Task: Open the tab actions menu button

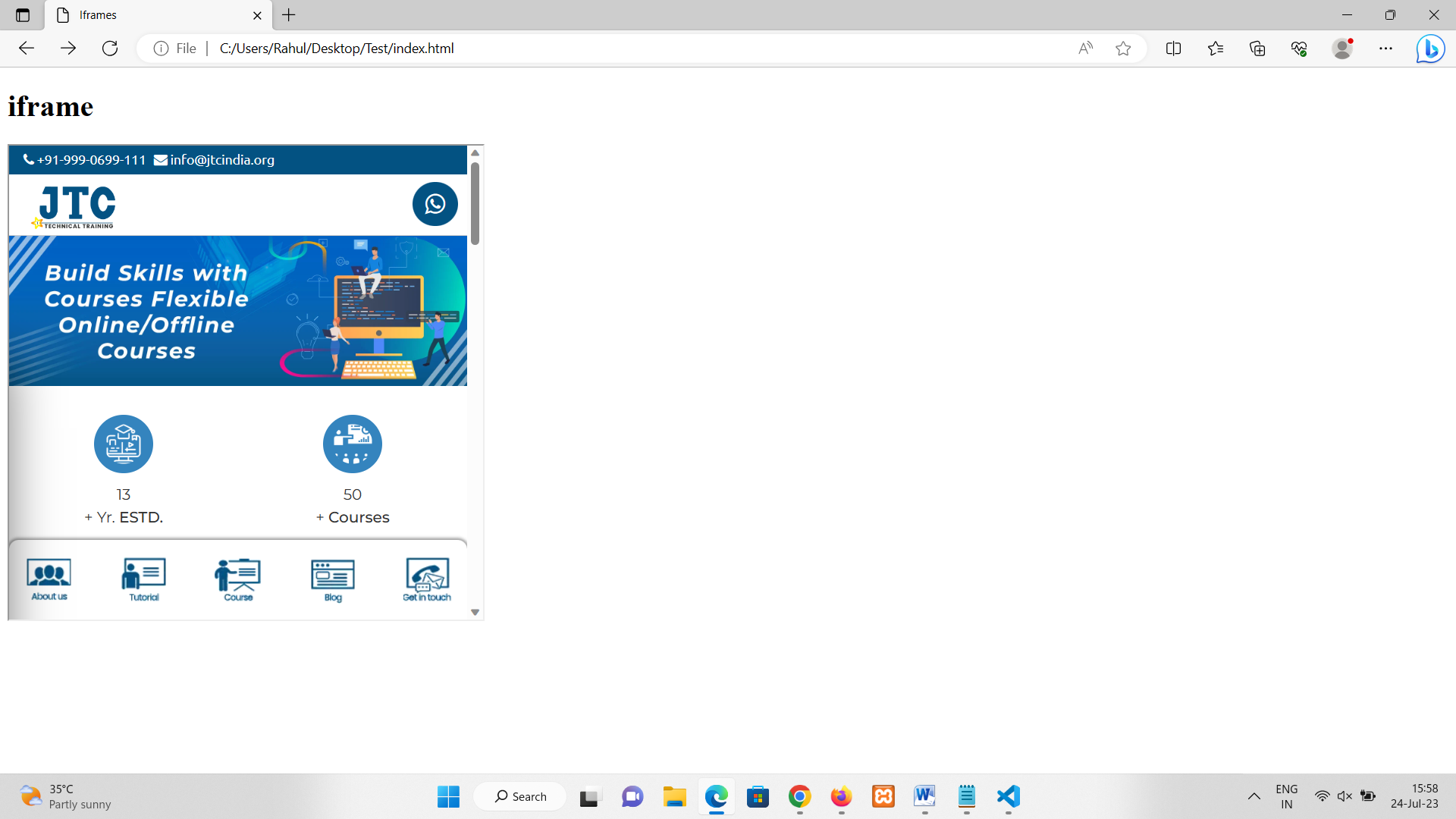Action: coord(23,15)
